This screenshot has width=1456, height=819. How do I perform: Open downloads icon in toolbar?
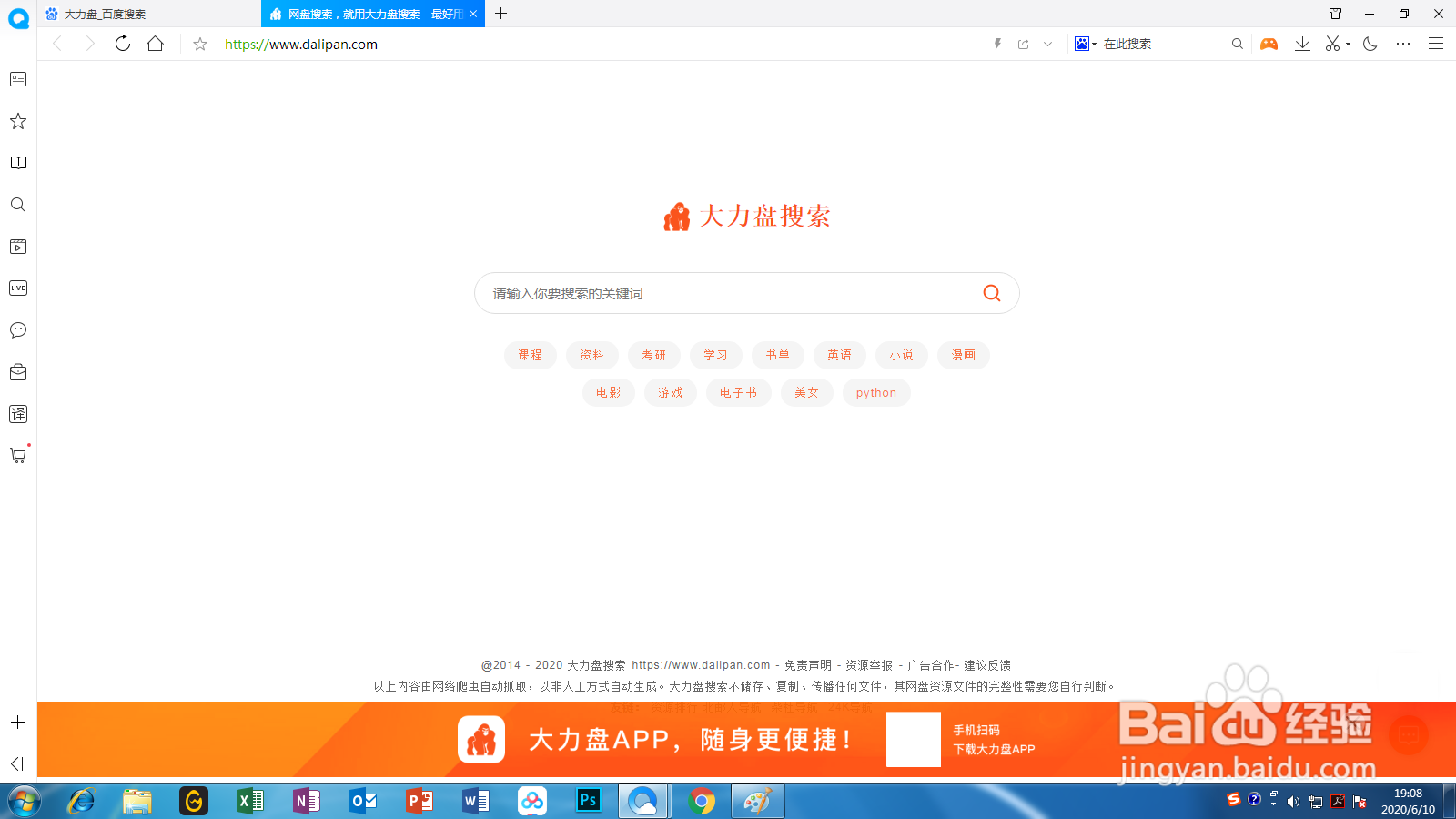pos(1302,44)
